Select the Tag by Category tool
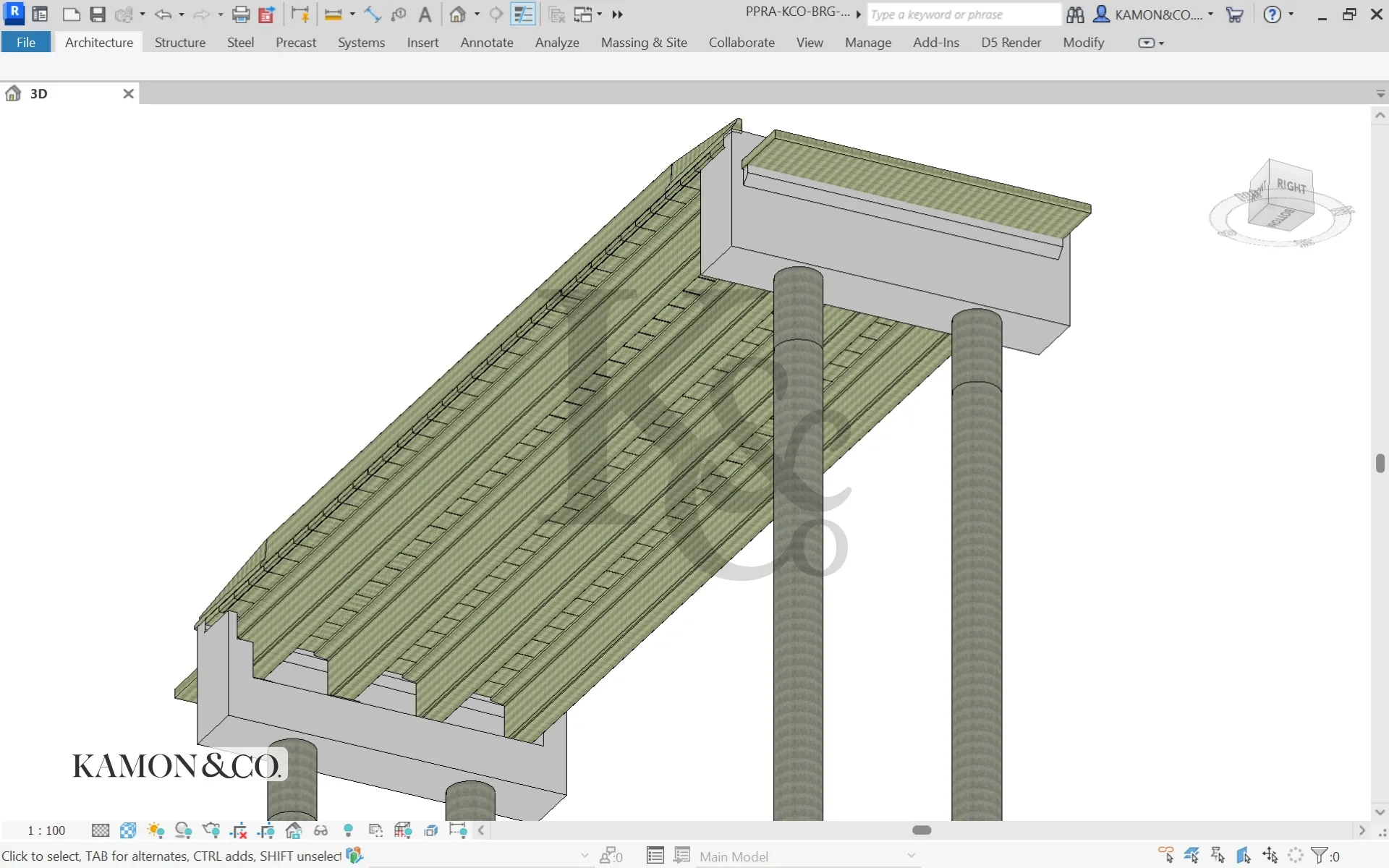The width and height of the screenshot is (1389, 868). click(398, 14)
